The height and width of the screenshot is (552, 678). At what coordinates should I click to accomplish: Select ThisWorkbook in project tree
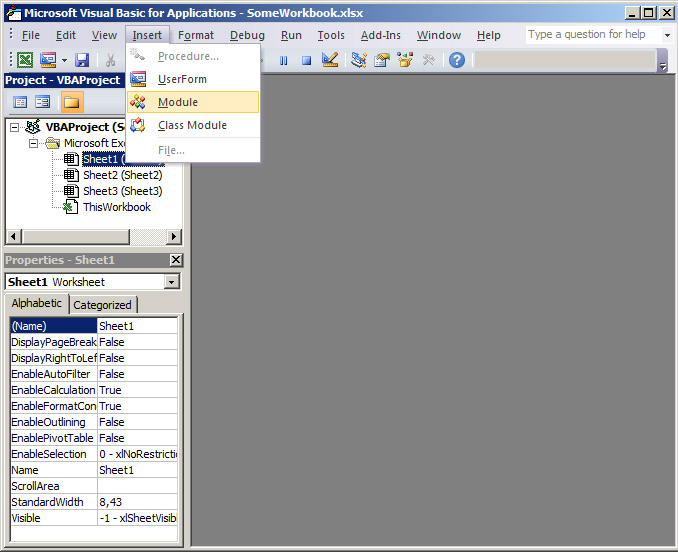point(117,207)
